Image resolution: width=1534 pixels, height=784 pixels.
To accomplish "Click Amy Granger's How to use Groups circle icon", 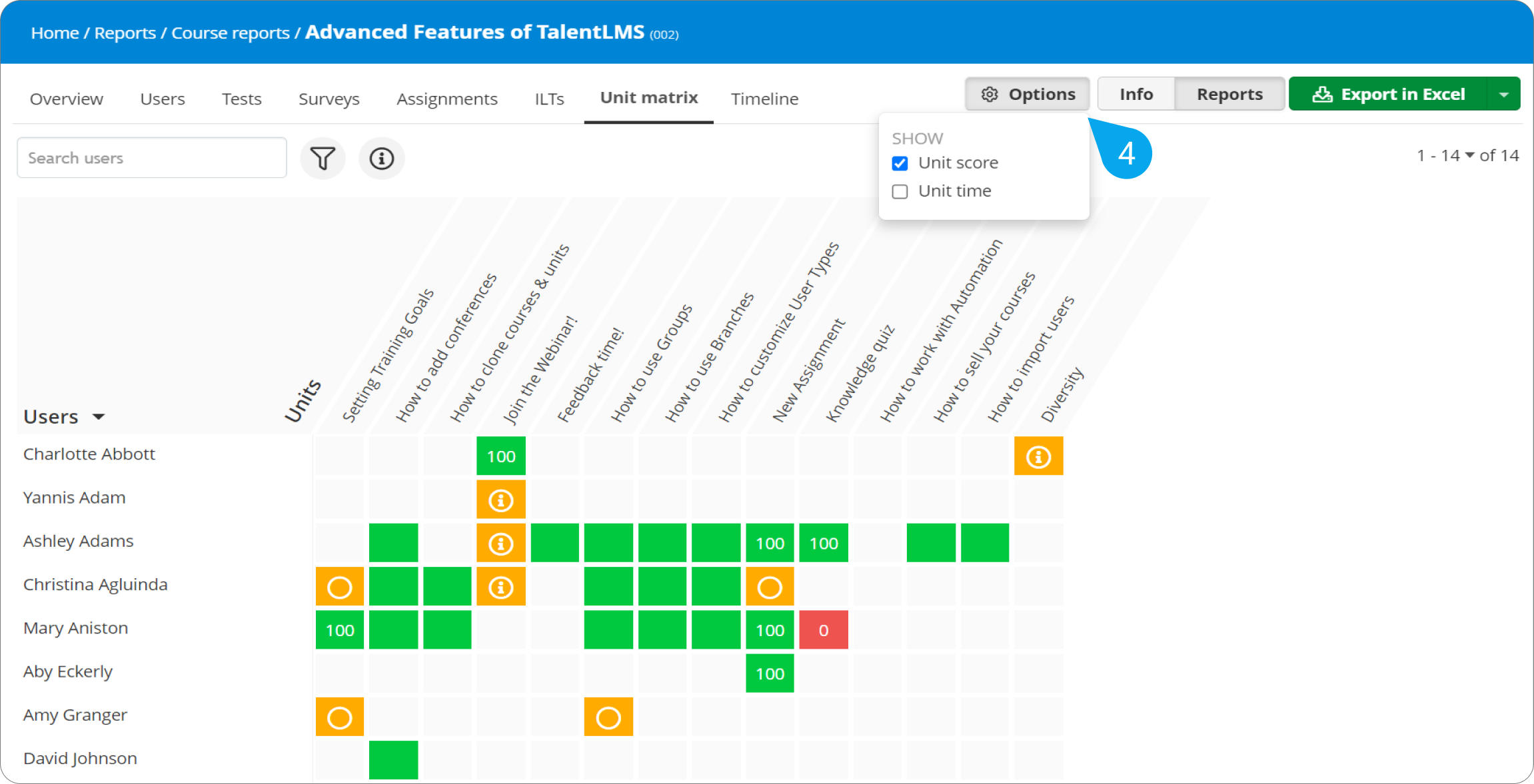I will click(x=608, y=717).
